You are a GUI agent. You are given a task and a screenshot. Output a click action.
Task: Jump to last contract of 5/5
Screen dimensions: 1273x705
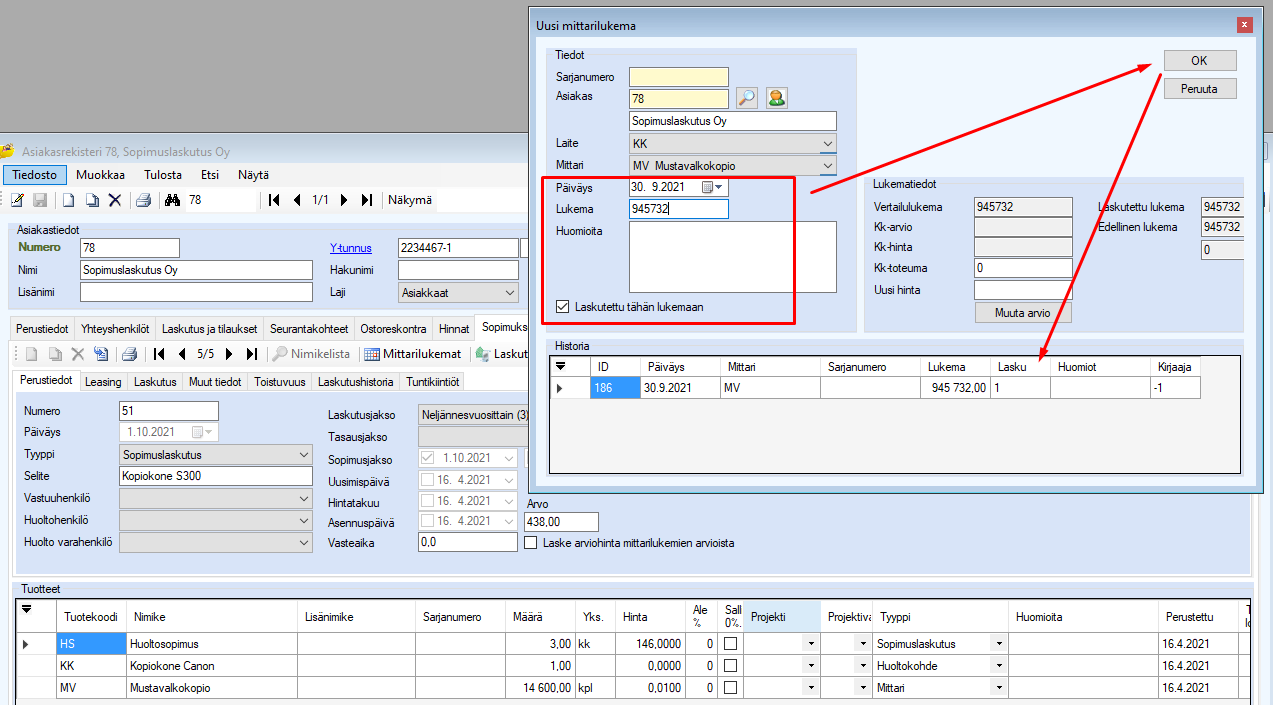(252, 354)
